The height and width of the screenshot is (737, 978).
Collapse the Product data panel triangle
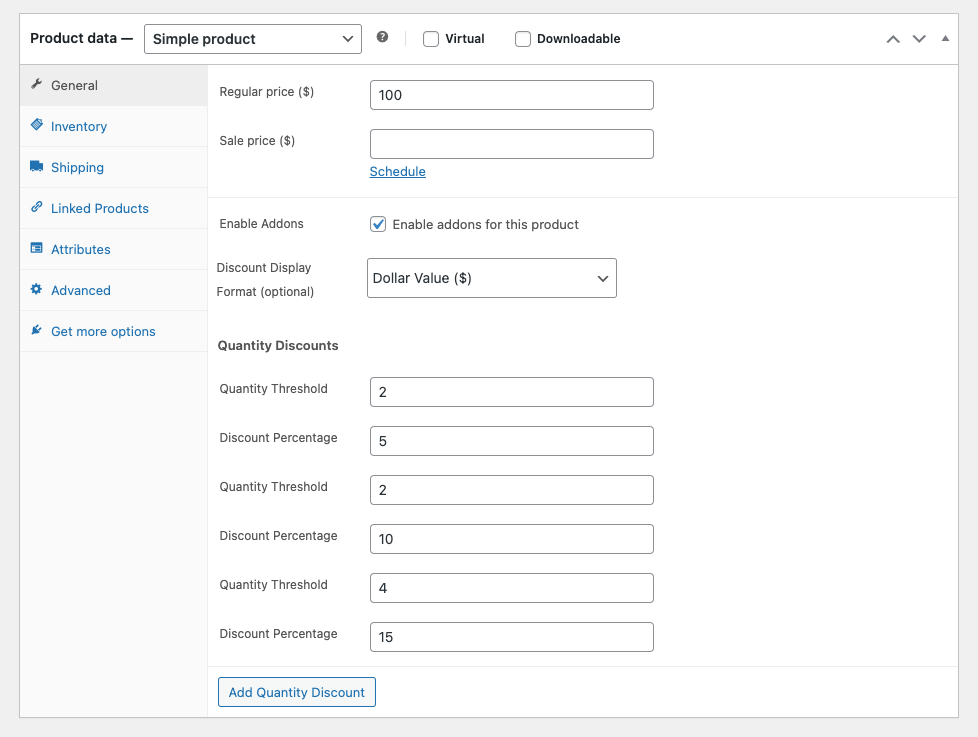click(945, 39)
